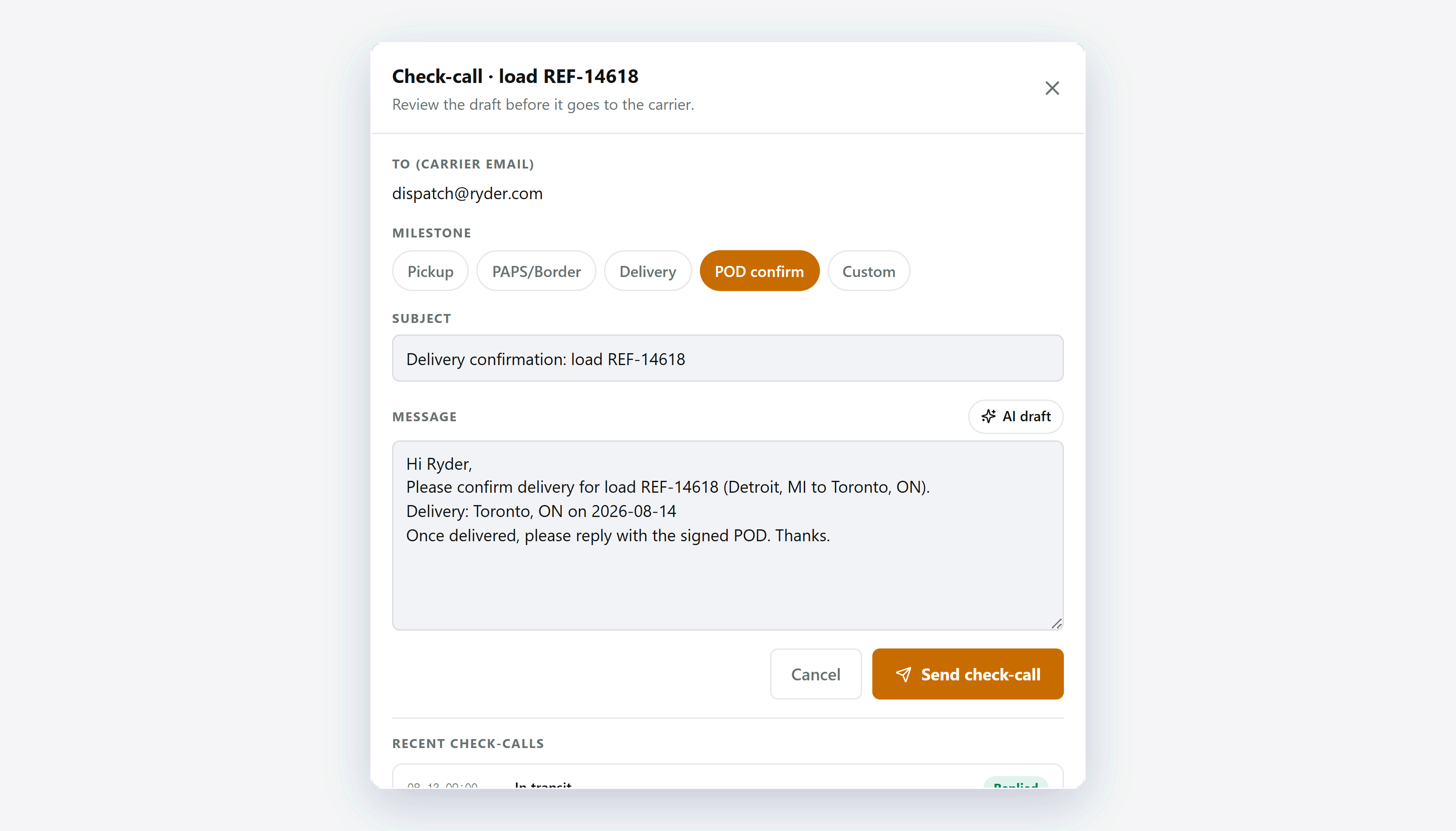The image size is (1456, 831).
Task: Click inside the Message text area
Action: (728, 535)
